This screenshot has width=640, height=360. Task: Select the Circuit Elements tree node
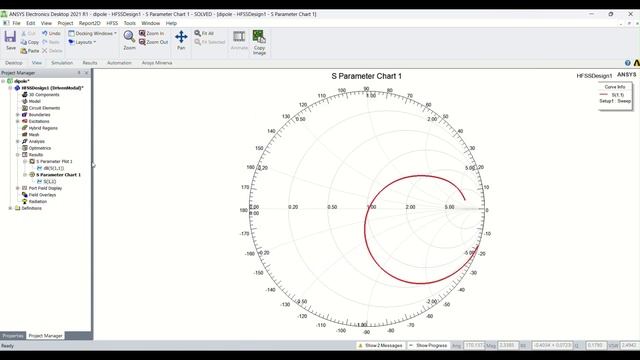(44, 108)
